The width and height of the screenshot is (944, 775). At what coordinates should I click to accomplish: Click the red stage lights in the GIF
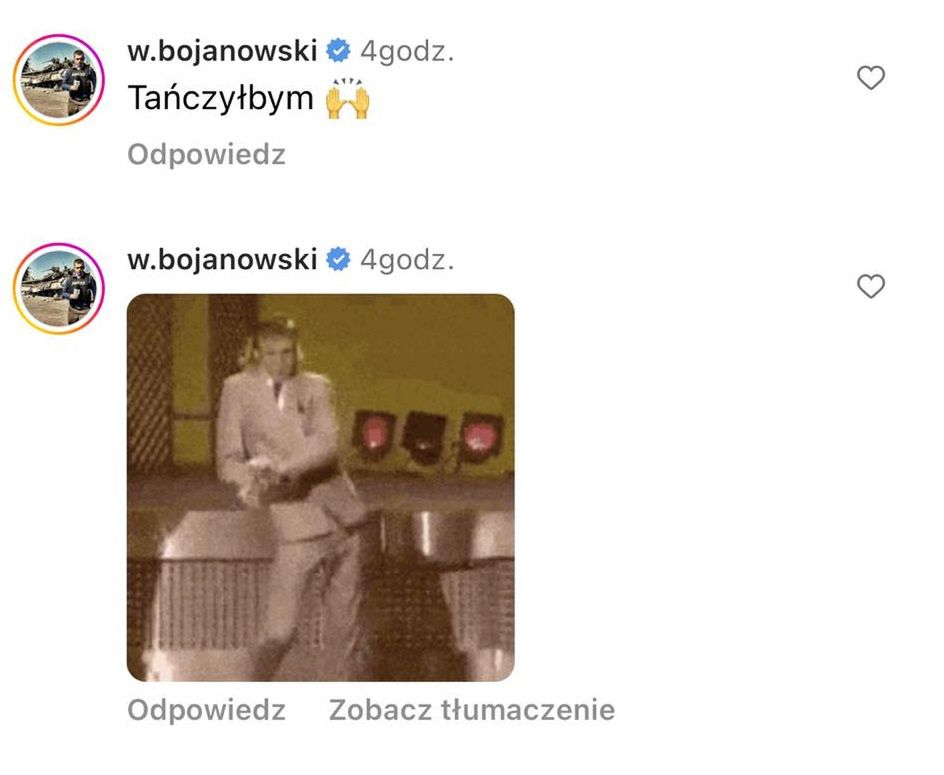(x=429, y=437)
